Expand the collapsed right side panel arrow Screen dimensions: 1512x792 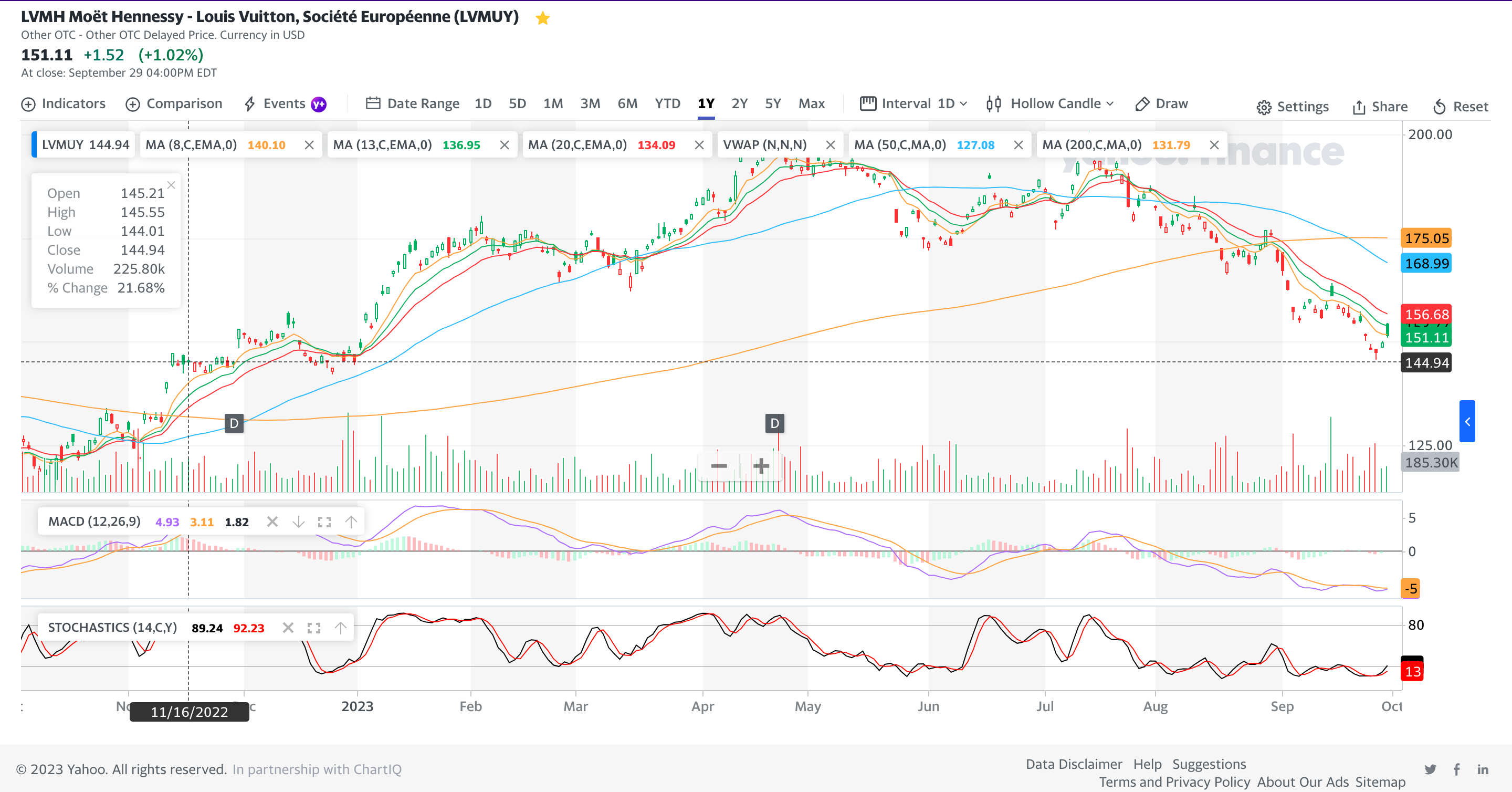coord(1467,421)
